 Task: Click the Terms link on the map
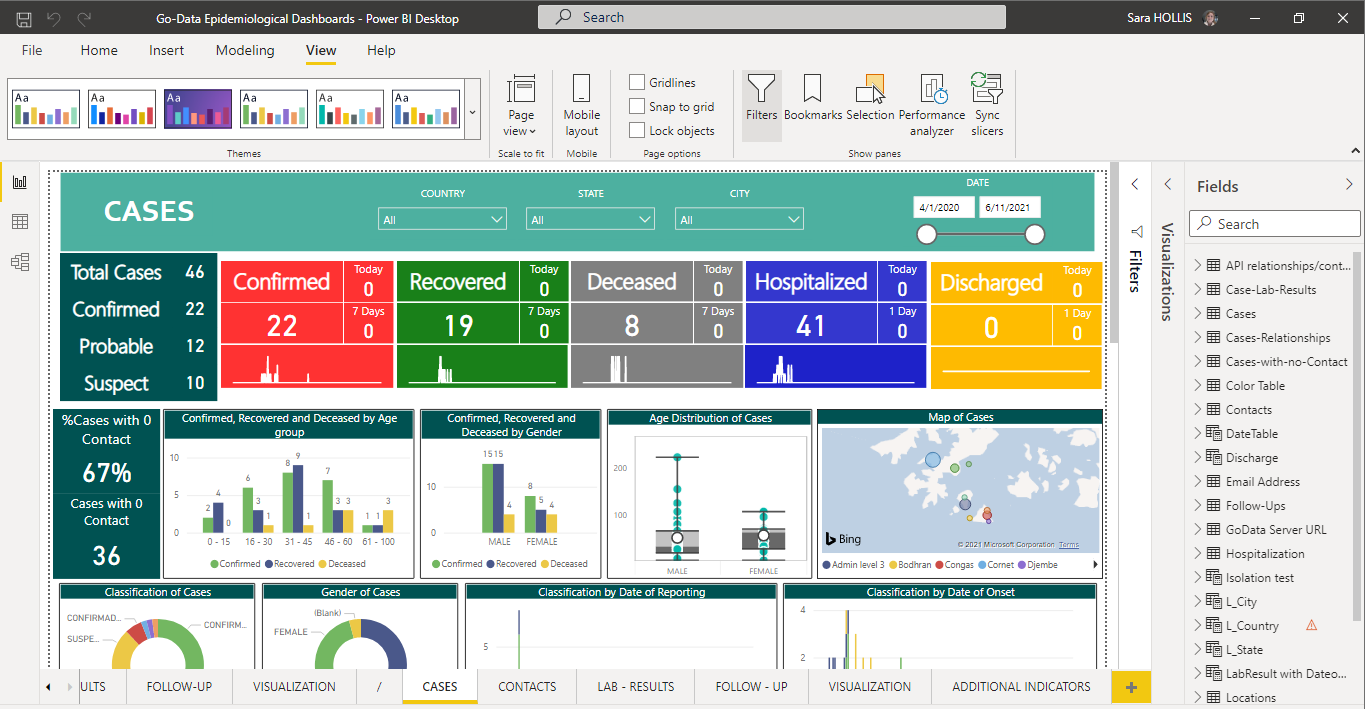pyautogui.click(x=1069, y=545)
